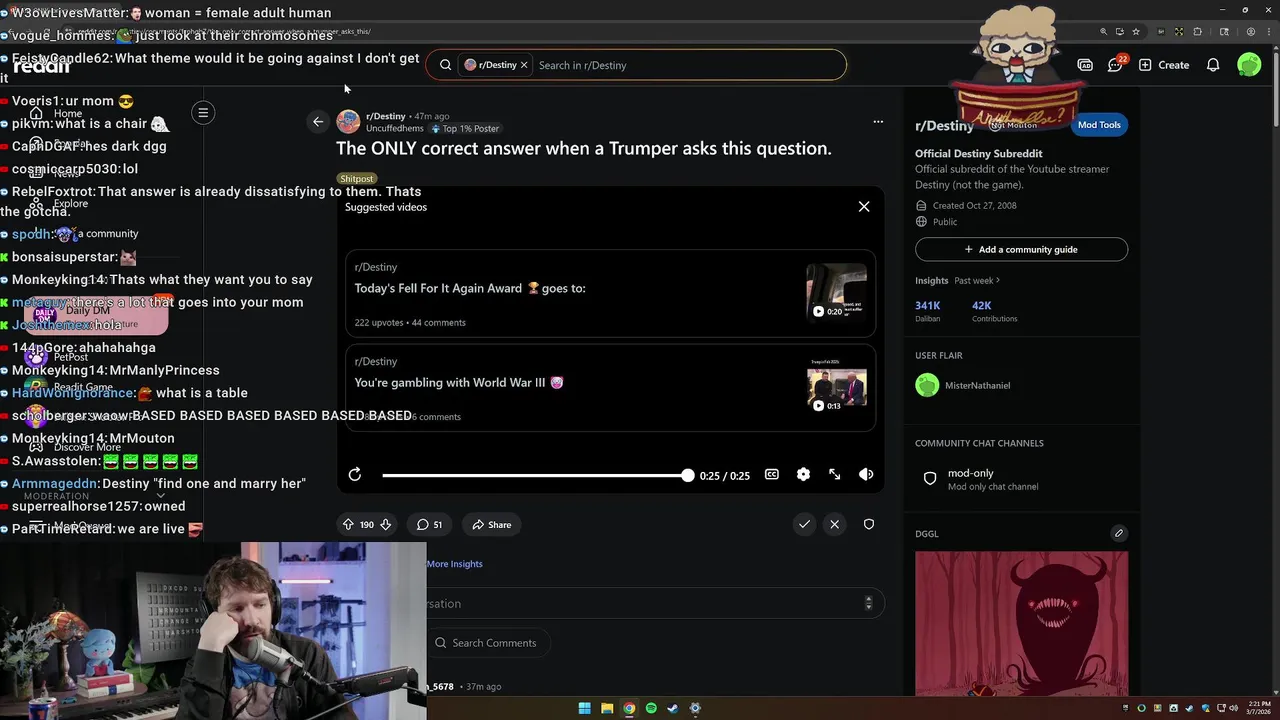Screen dimensions: 1280x720
Task: Switch to Chrome in taskbar
Action: pyautogui.click(x=629, y=708)
